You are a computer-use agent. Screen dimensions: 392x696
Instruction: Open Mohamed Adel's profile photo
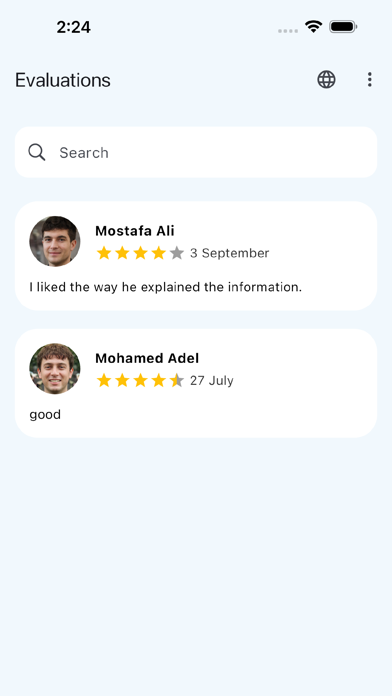(55, 368)
